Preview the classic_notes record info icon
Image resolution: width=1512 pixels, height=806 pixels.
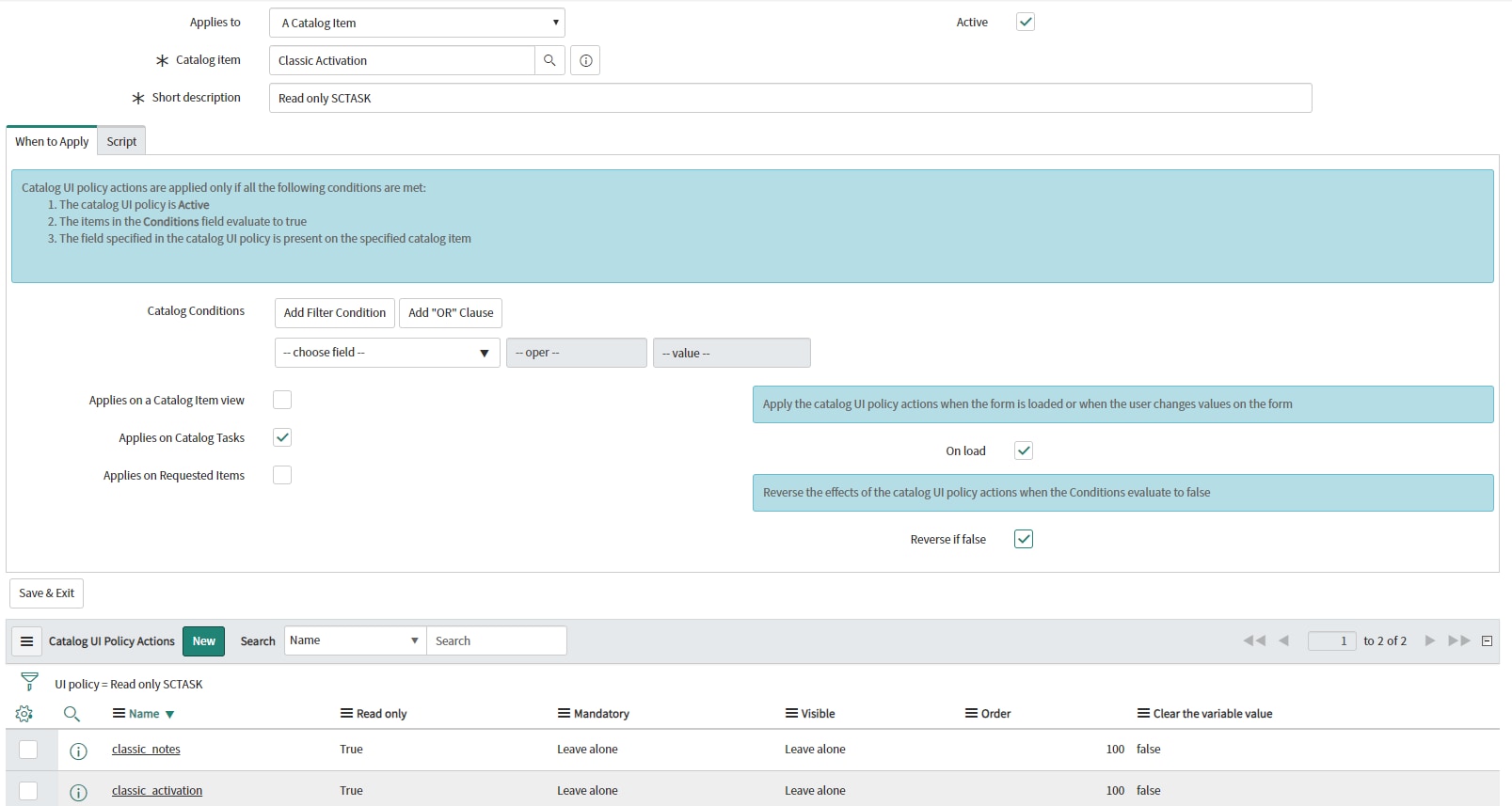(79, 751)
